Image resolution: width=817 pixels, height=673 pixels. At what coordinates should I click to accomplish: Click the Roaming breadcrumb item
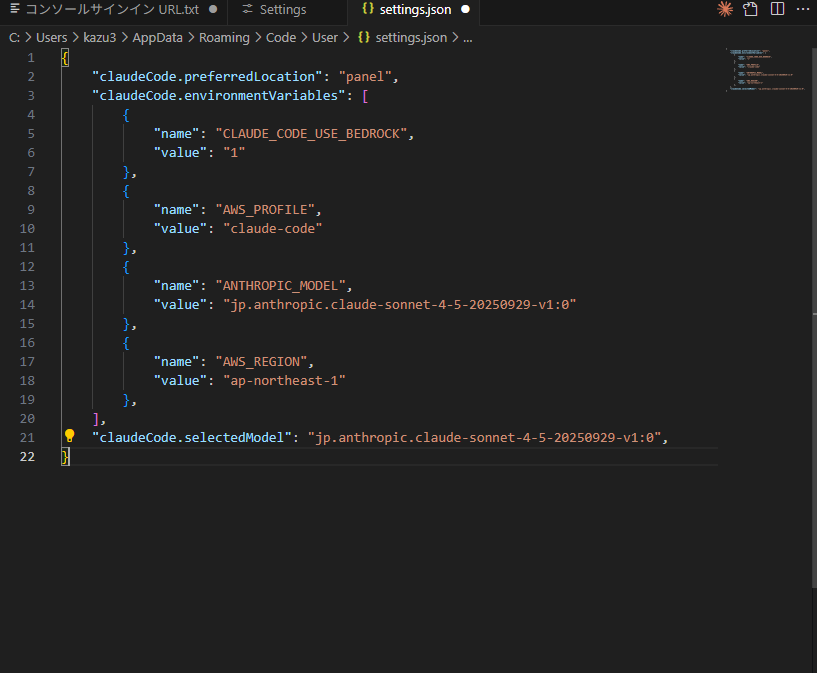tap(224, 37)
